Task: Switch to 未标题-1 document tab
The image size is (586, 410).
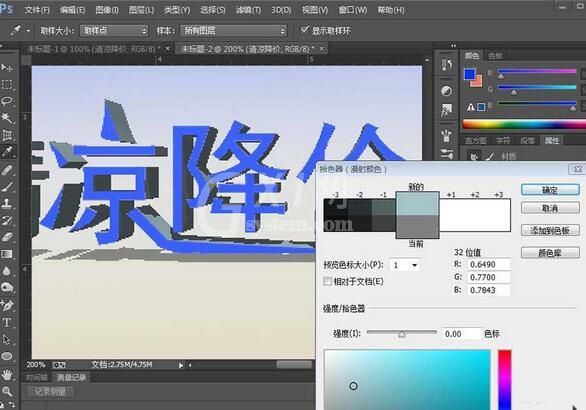Action: tap(93, 49)
